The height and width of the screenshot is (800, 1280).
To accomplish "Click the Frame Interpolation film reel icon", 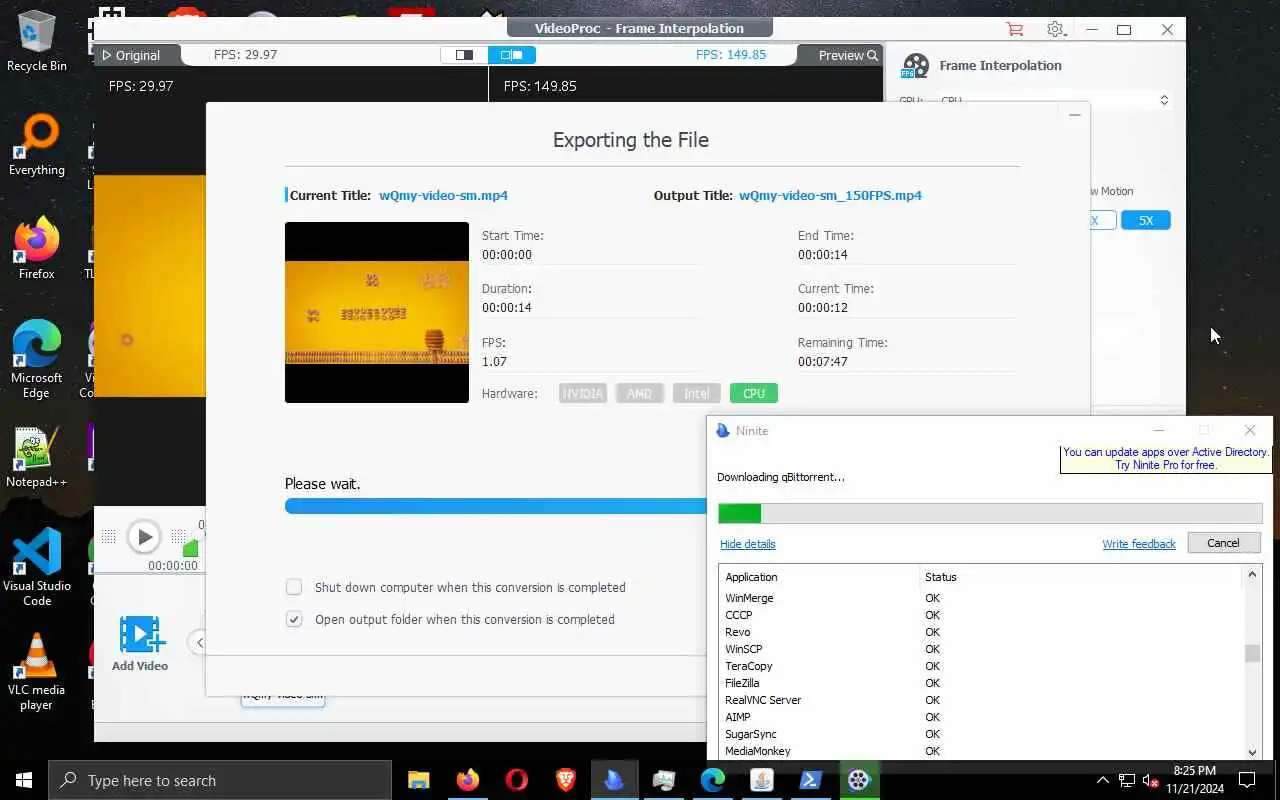I will point(914,66).
